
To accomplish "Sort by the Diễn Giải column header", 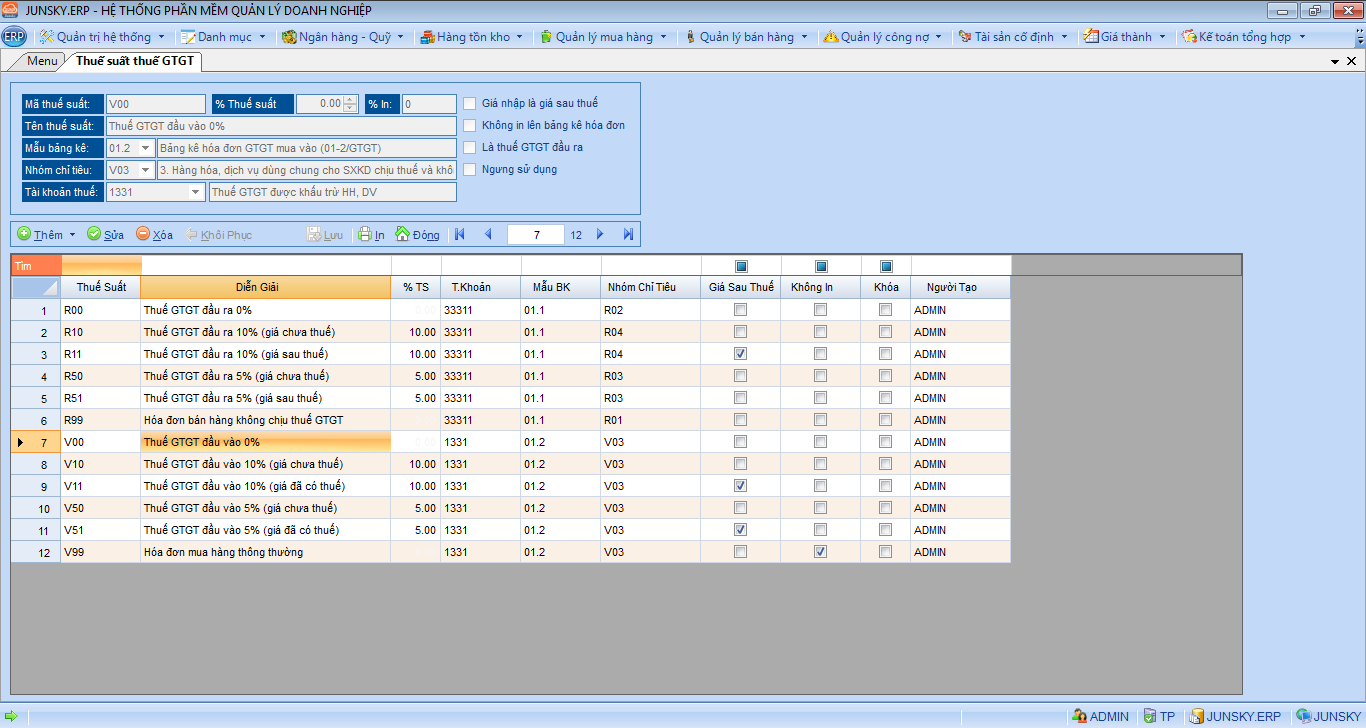I will pos(265,287).
